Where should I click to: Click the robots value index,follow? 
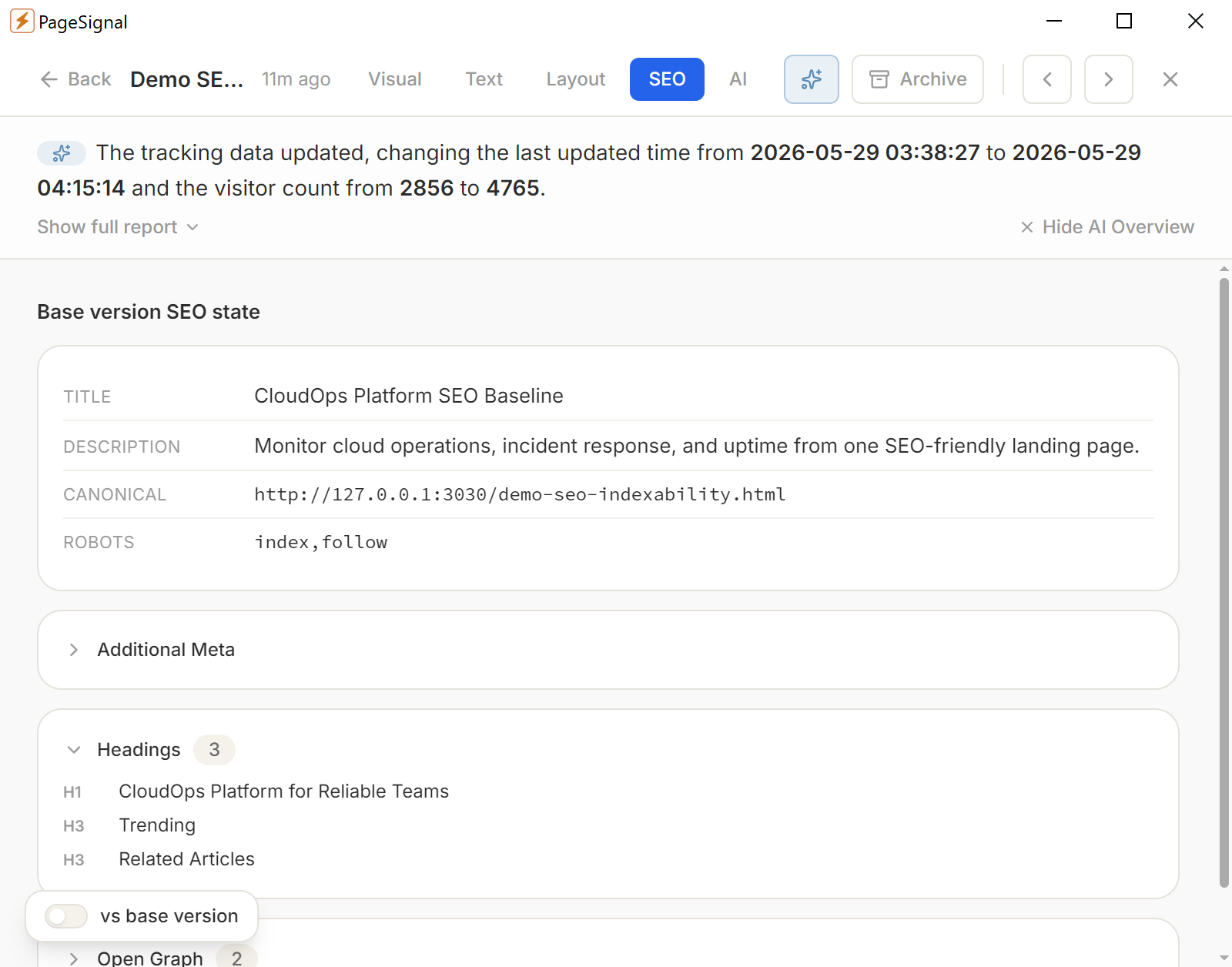coord(321,542)
